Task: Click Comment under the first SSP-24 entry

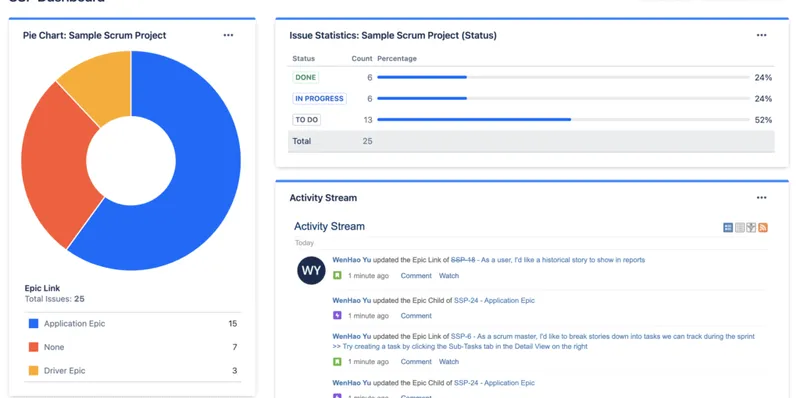Action: coord(416,316)
